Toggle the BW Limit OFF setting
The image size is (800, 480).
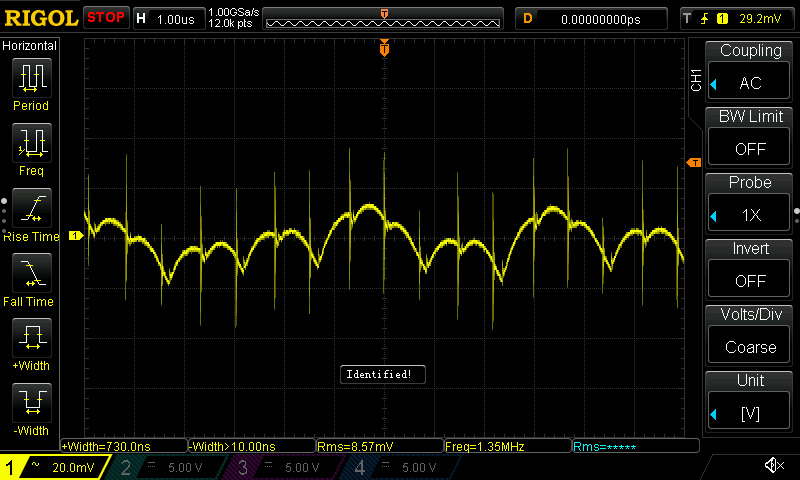[750, 133]
